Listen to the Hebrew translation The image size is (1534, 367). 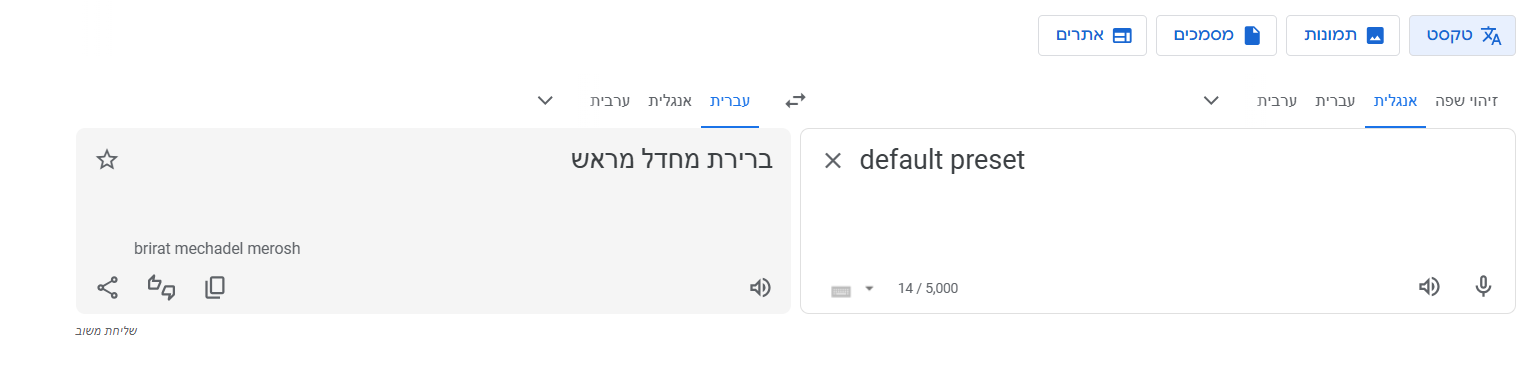(761, 288)
